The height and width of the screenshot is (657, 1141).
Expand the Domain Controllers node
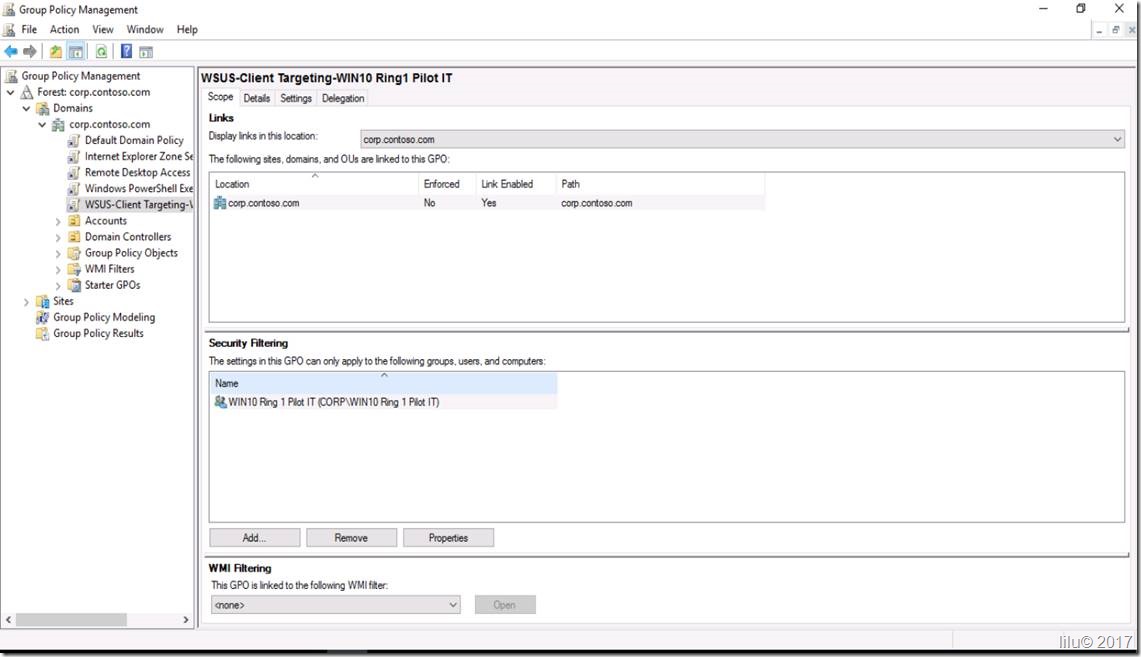click(58, 237)
